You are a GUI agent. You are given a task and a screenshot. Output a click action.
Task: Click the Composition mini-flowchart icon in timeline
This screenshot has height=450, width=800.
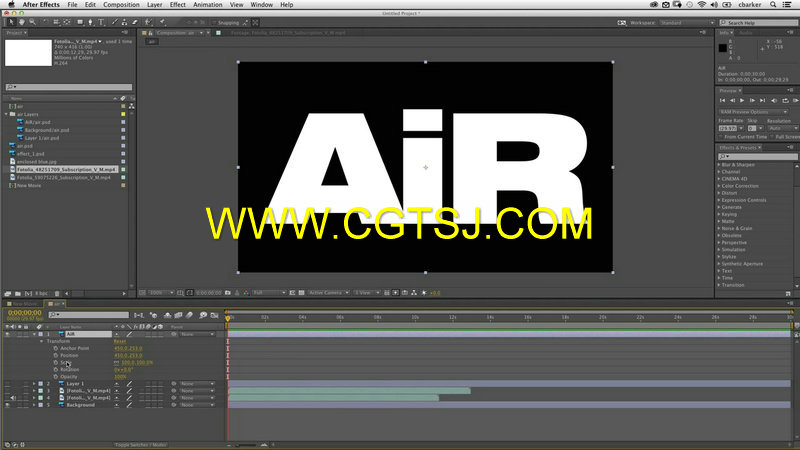pos(138,315)
